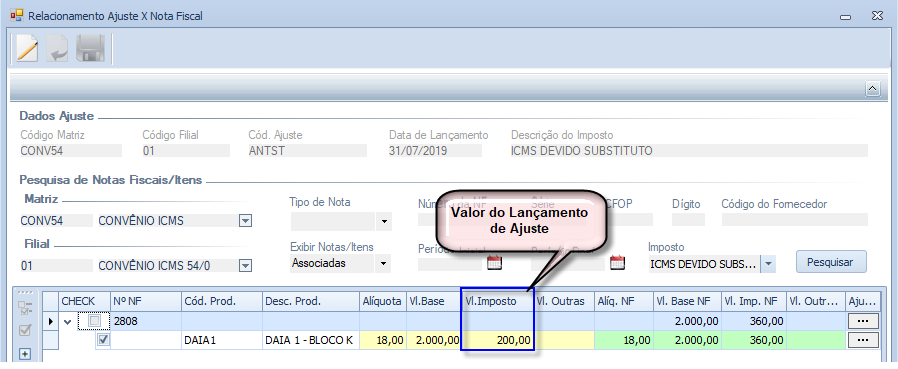Click the Pesquisar button
Image resolution: width=898 pixels, height=369 pixels.
tap(830, 262)
